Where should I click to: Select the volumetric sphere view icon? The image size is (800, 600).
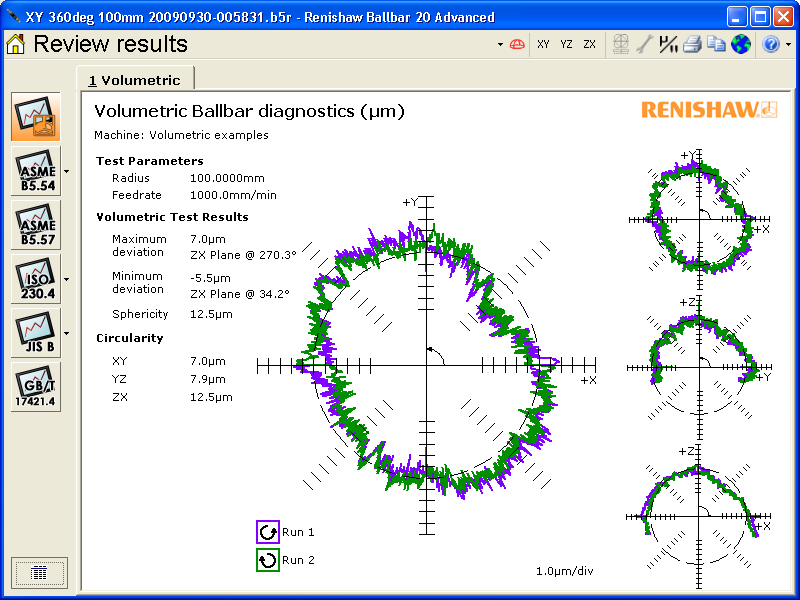pyautogui.click(x=518, y=44)
